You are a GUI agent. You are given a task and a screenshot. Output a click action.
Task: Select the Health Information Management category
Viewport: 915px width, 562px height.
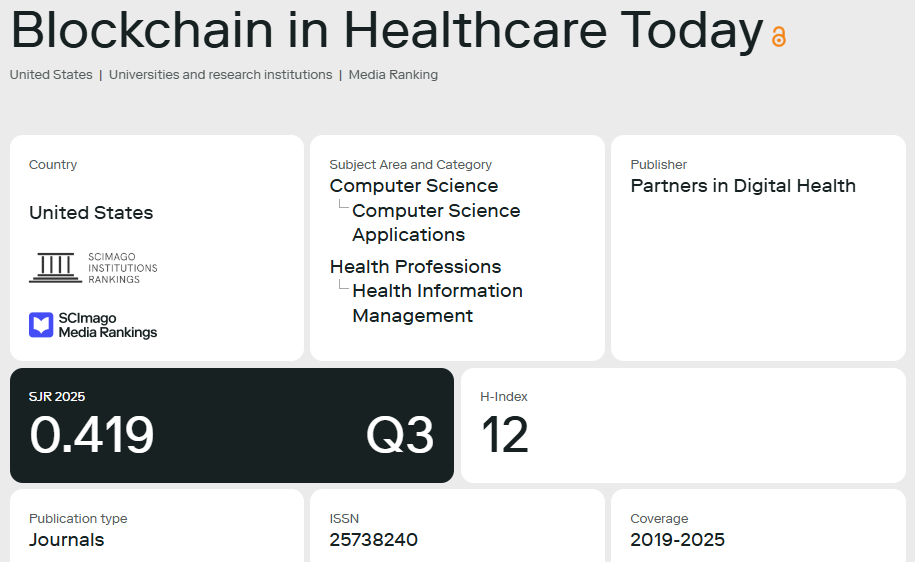(437, 303)
